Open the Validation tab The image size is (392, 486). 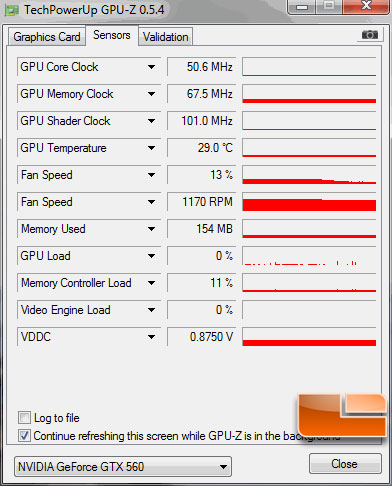point(166,37)
